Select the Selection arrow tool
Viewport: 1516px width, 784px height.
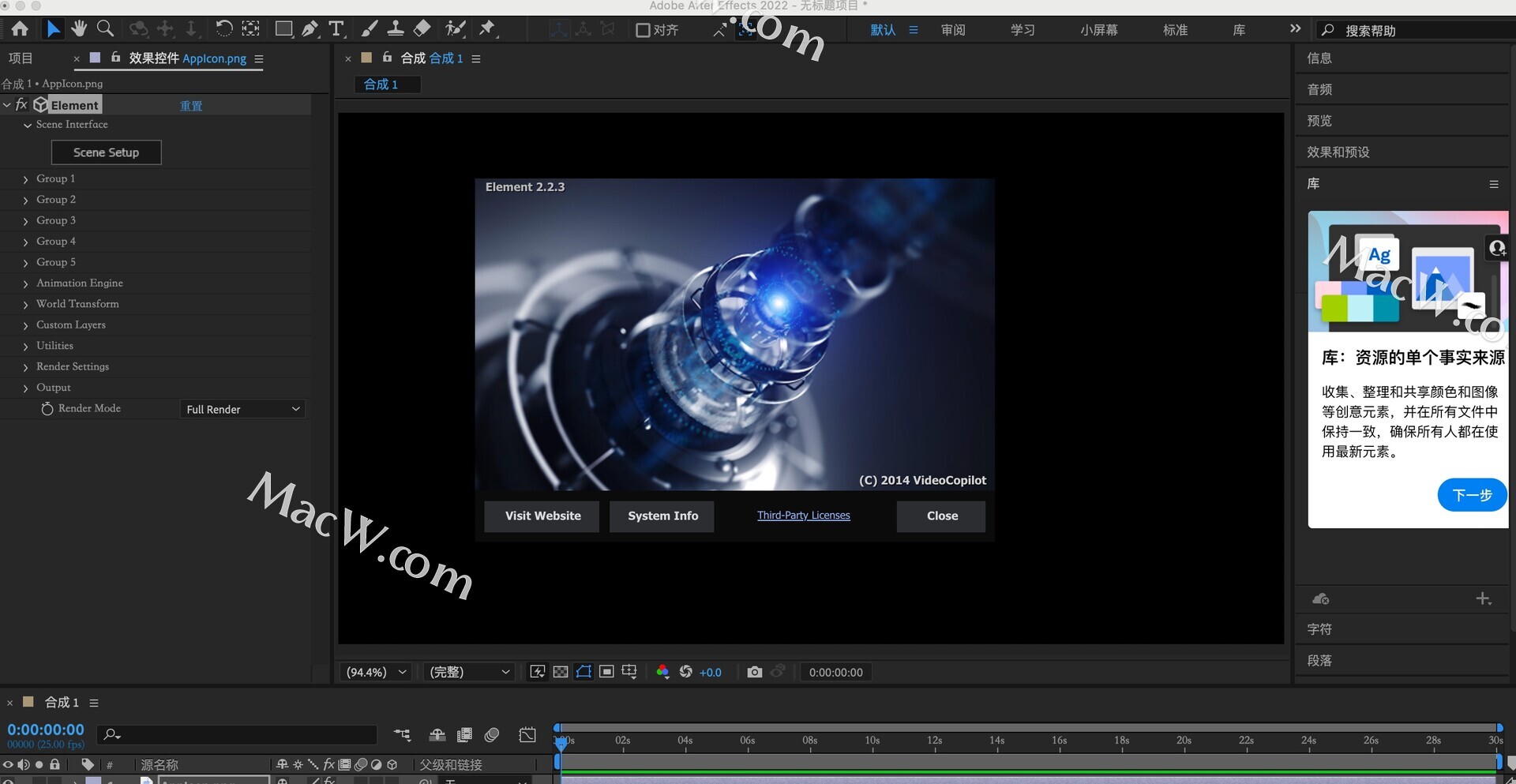[53, 29]
